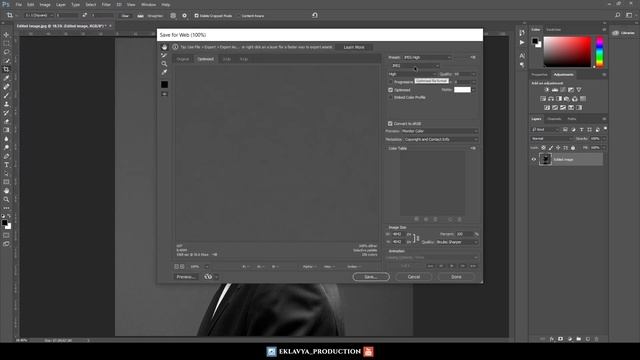The height and width of the screenshot is (360, 640).
Task: Switch to the Original preview tab
Action: [x=182, y=59]
